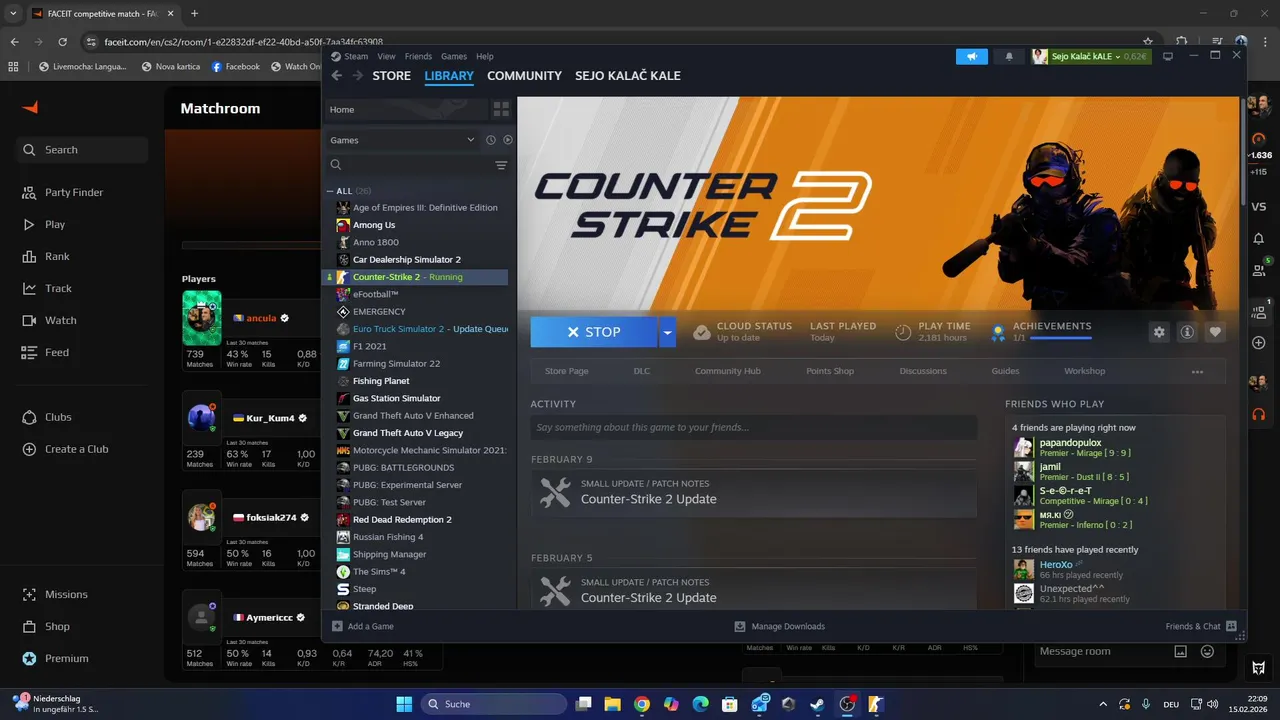Open Steam Big Picture mode icon
This screenshot has width=1280, height=720.
(1167, 56)
